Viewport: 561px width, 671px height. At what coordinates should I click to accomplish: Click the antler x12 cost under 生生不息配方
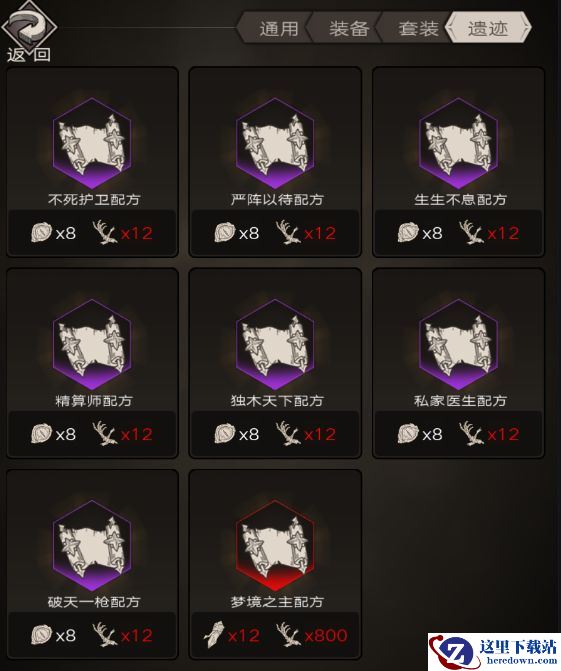[x=489, y=233]
